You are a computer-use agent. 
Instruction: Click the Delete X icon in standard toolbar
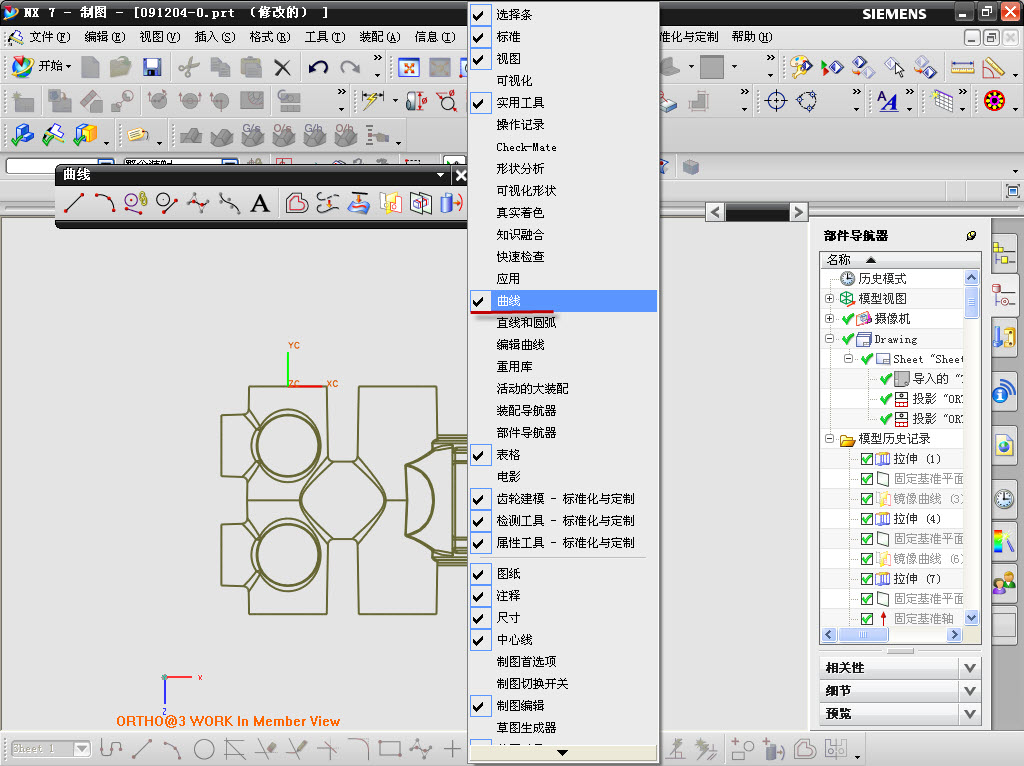(x=282, y=67)
